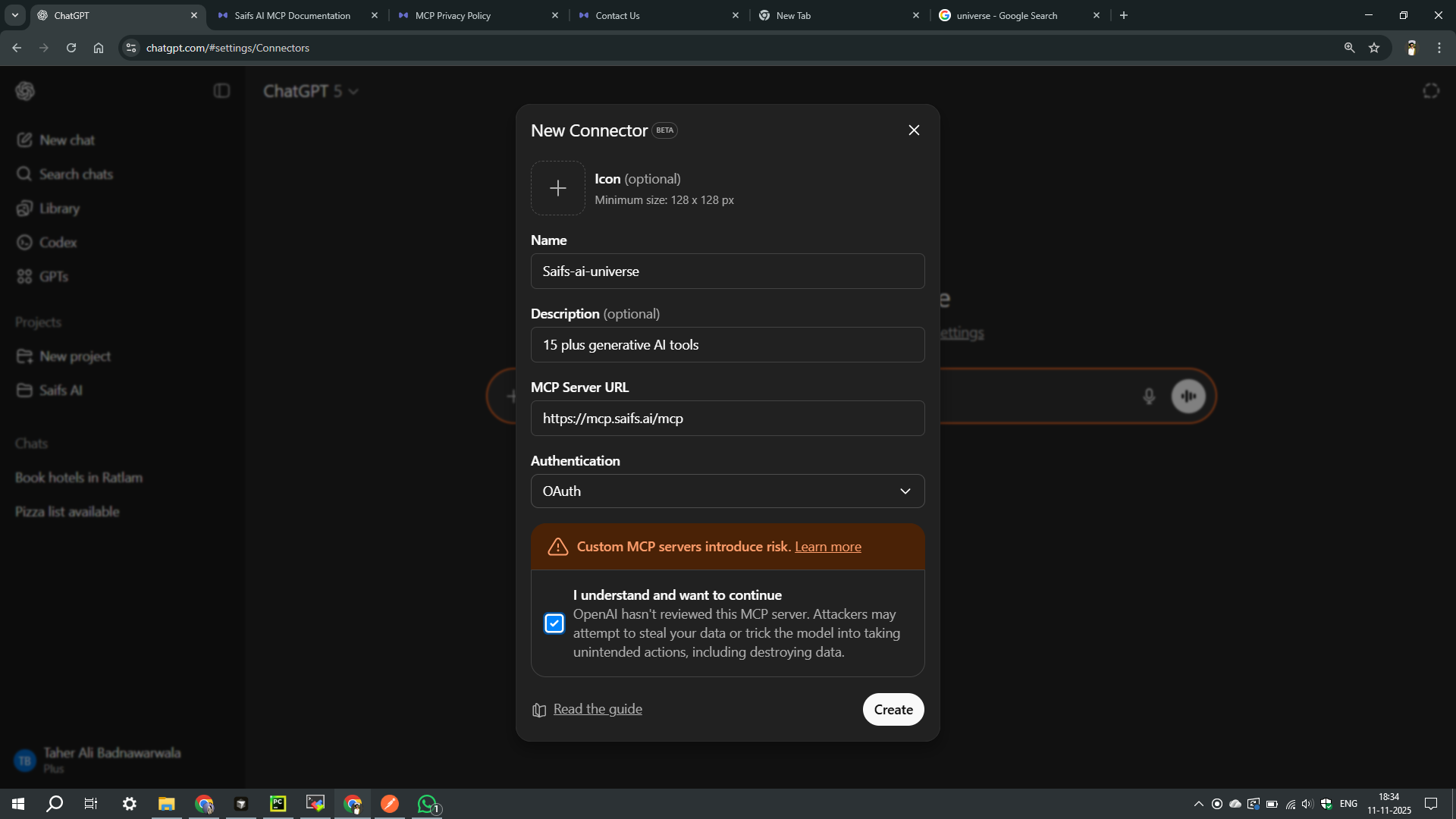Viewport: 1456px width, 819px height.
Task: Open the Windows Start menu
Action: coord(18,804)
